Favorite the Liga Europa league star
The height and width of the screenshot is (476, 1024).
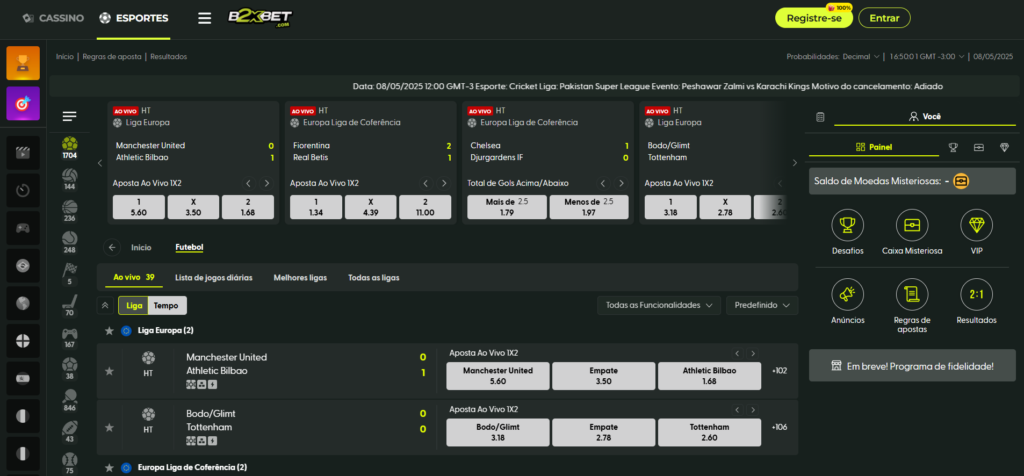pyautogui.click(x=109, y=330)
